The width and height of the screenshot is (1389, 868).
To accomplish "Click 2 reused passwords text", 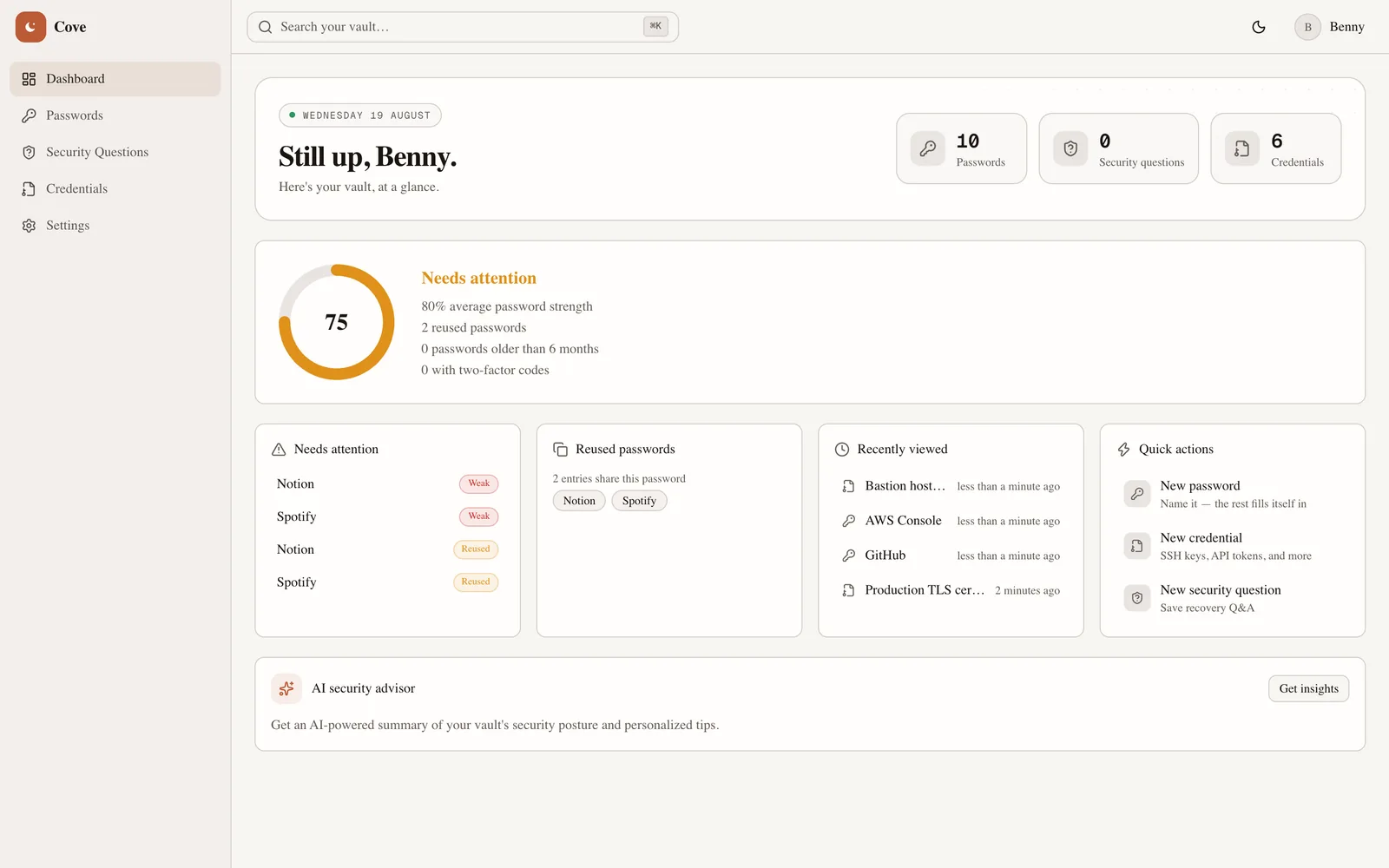I will (x=474, y=328).
